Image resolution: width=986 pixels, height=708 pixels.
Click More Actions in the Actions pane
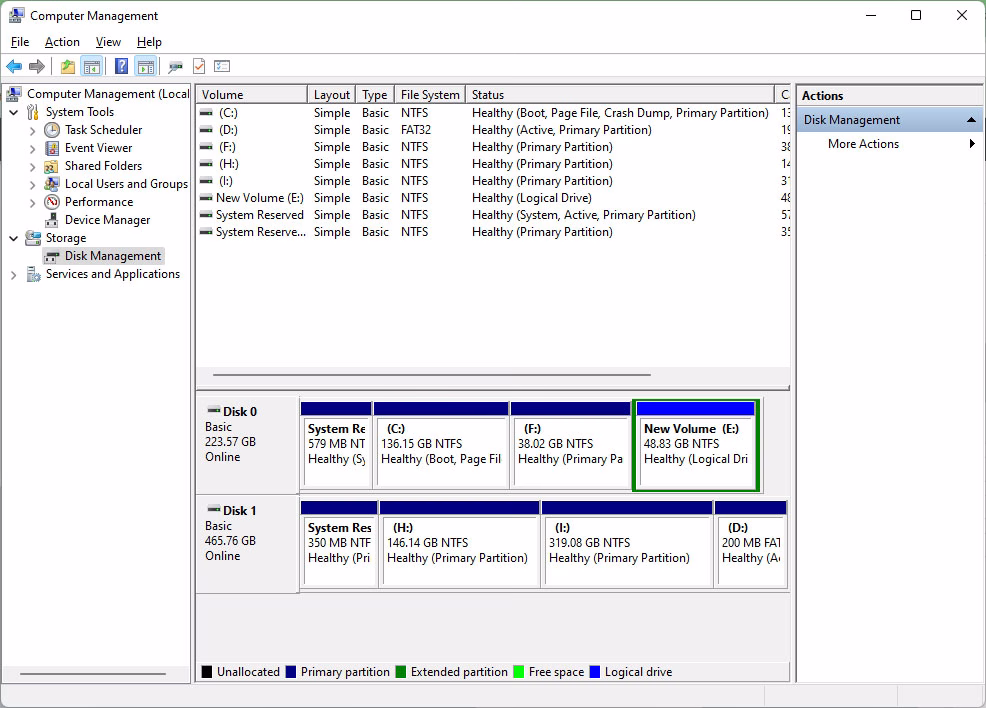[863, 144]
